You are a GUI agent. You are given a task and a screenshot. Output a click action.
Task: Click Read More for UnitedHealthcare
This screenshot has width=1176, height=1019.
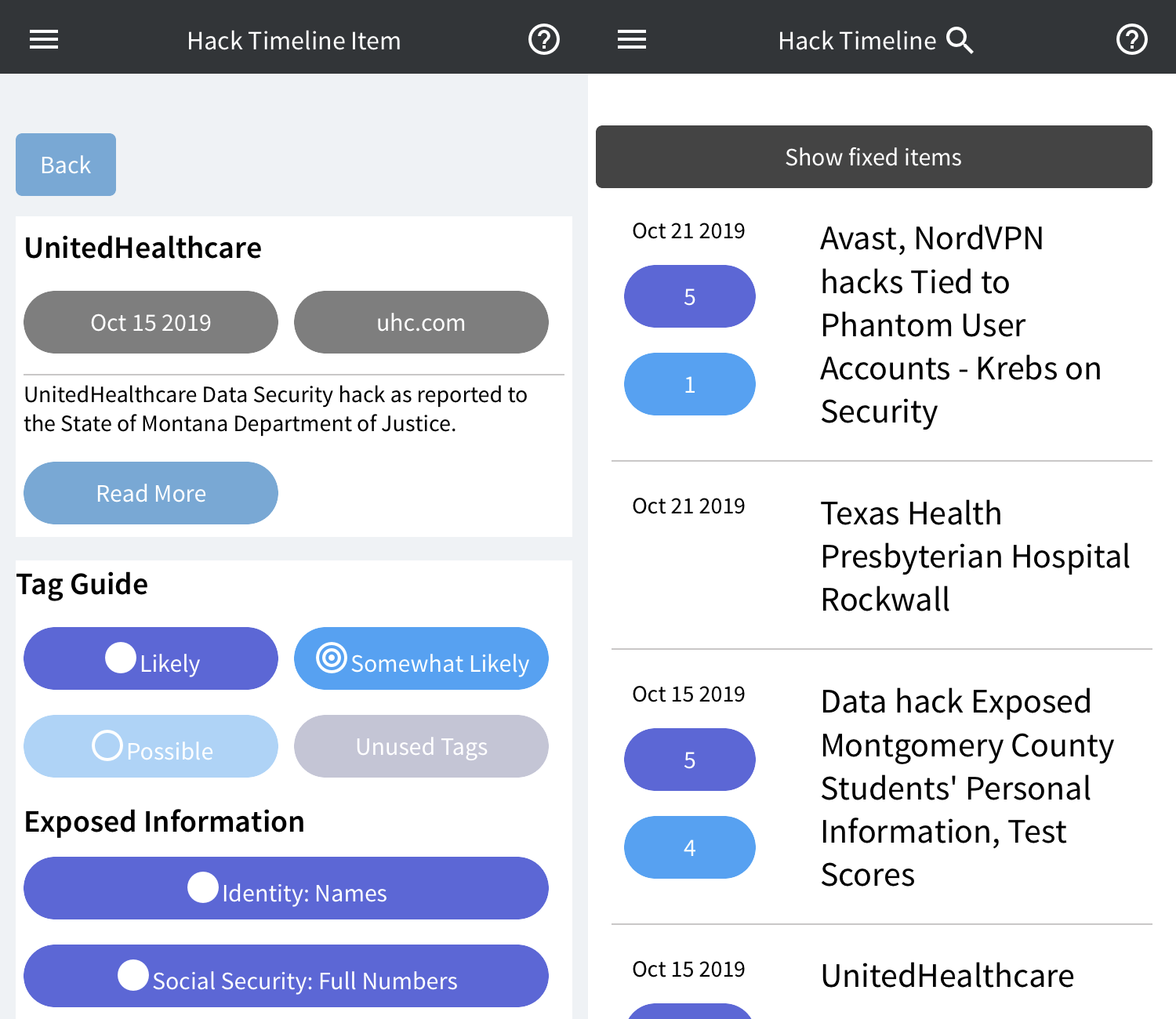[x=151, y=493]
